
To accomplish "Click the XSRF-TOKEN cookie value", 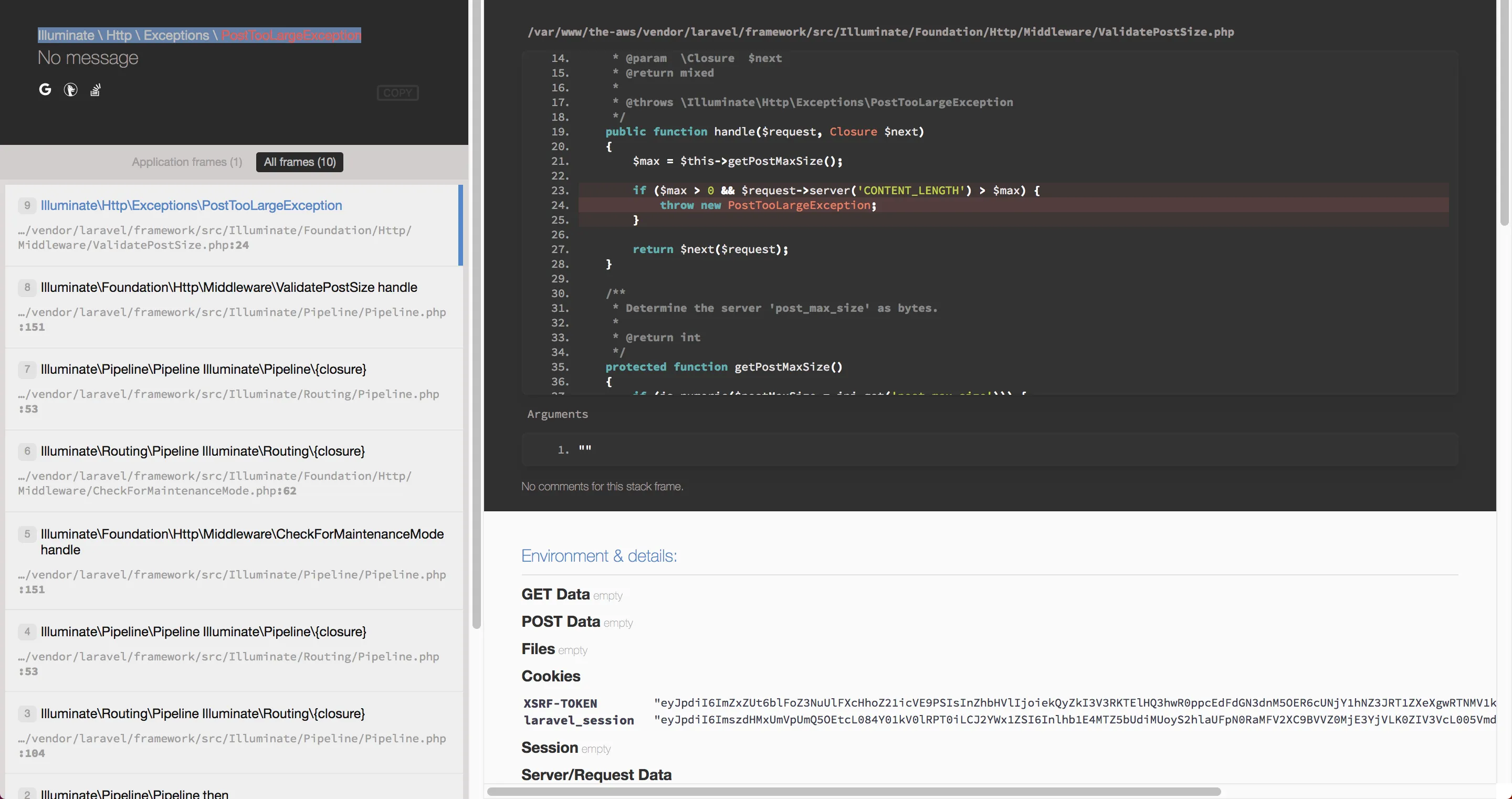I will (x=1074, y=703).
